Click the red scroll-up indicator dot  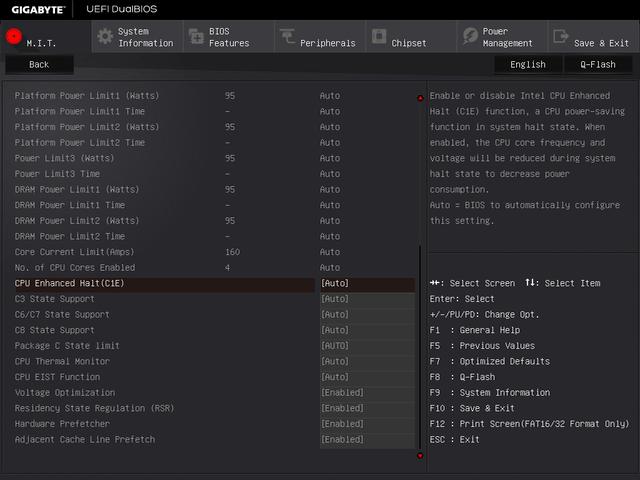[420, 98]
